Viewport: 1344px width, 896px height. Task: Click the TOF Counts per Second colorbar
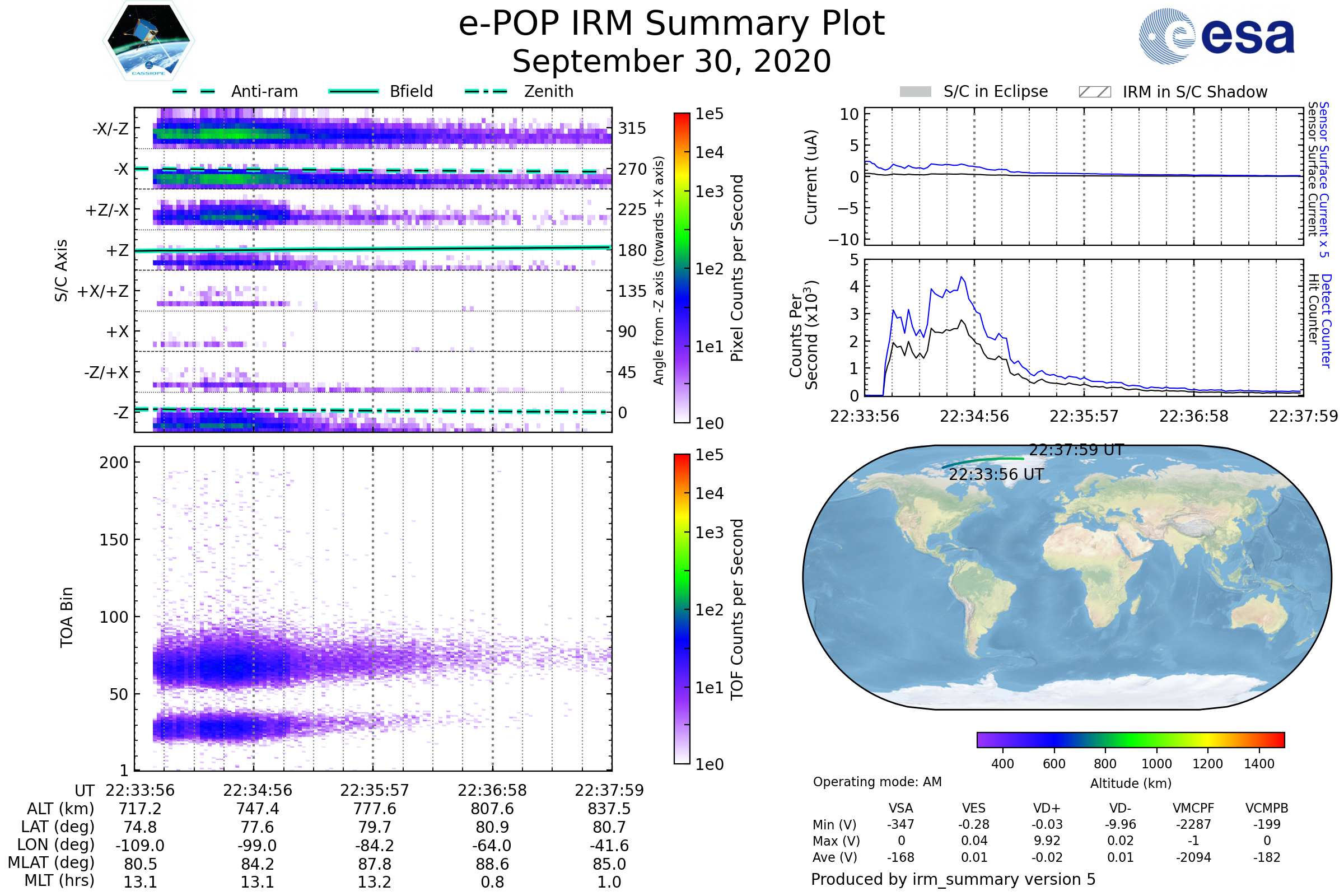click(x=682, y=609)
